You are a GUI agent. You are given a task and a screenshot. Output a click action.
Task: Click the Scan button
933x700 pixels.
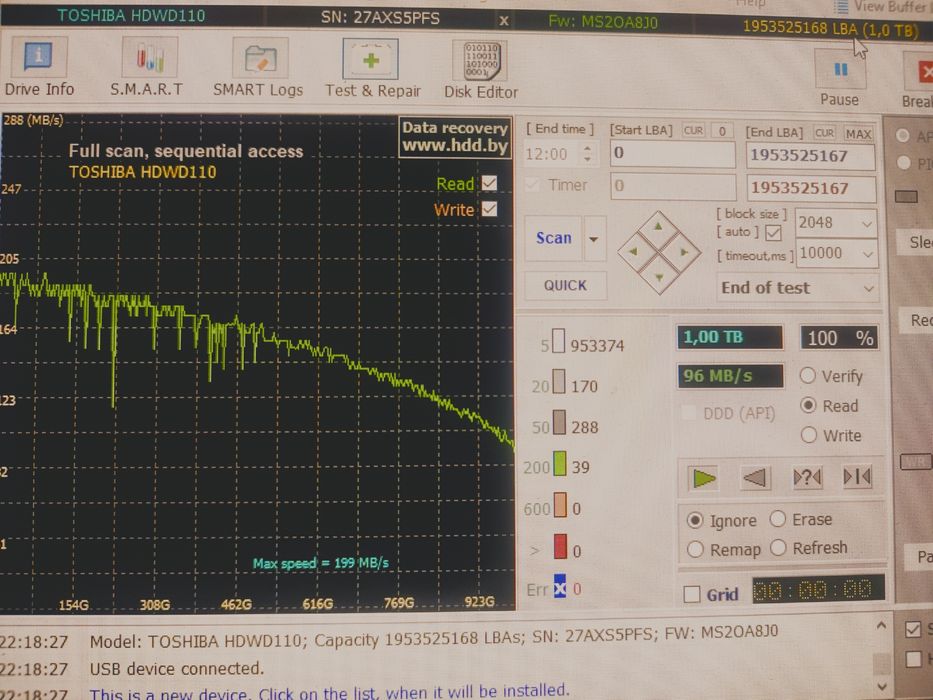(553, 238)
